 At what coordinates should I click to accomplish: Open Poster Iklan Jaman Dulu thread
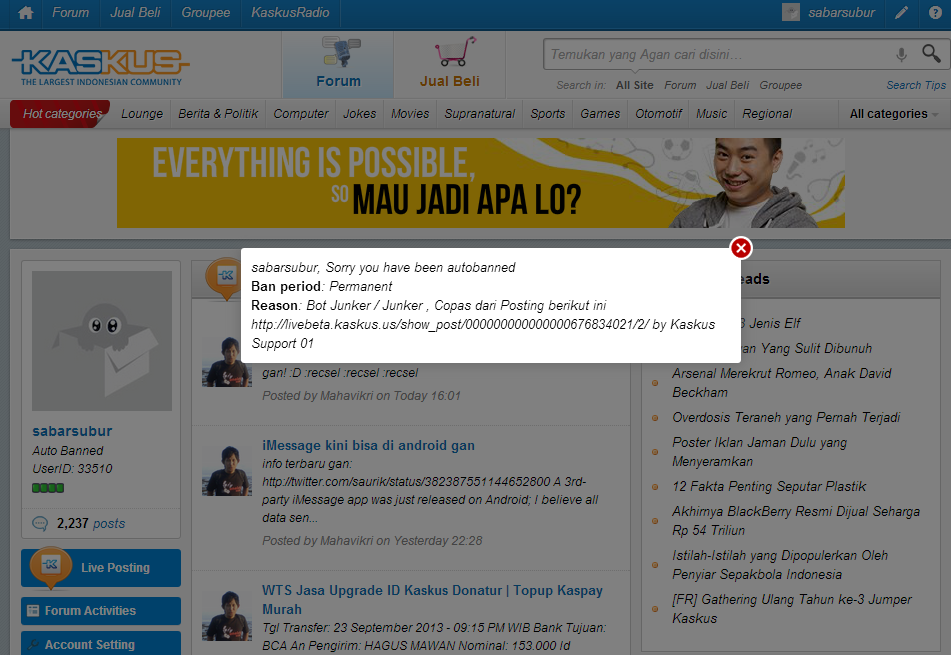[759, 452]
